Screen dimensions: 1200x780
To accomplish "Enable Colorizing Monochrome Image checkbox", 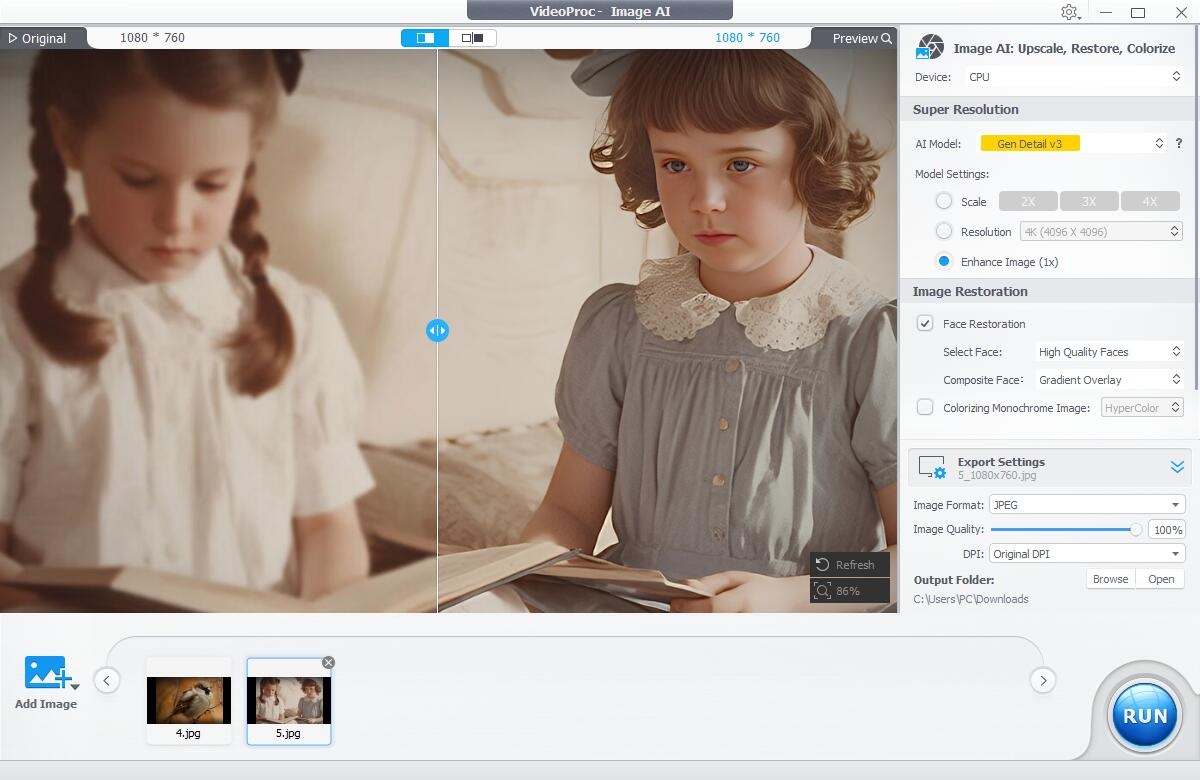I will [x=925, y=407].
